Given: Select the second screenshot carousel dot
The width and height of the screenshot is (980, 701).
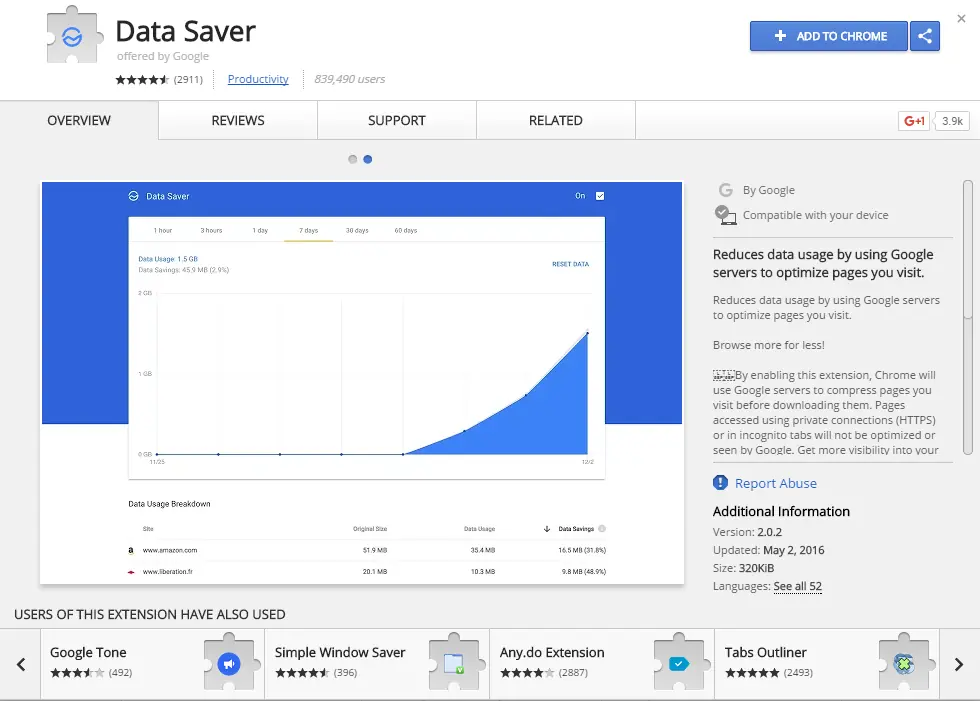Looking at the screenshot, I should 368,159.
